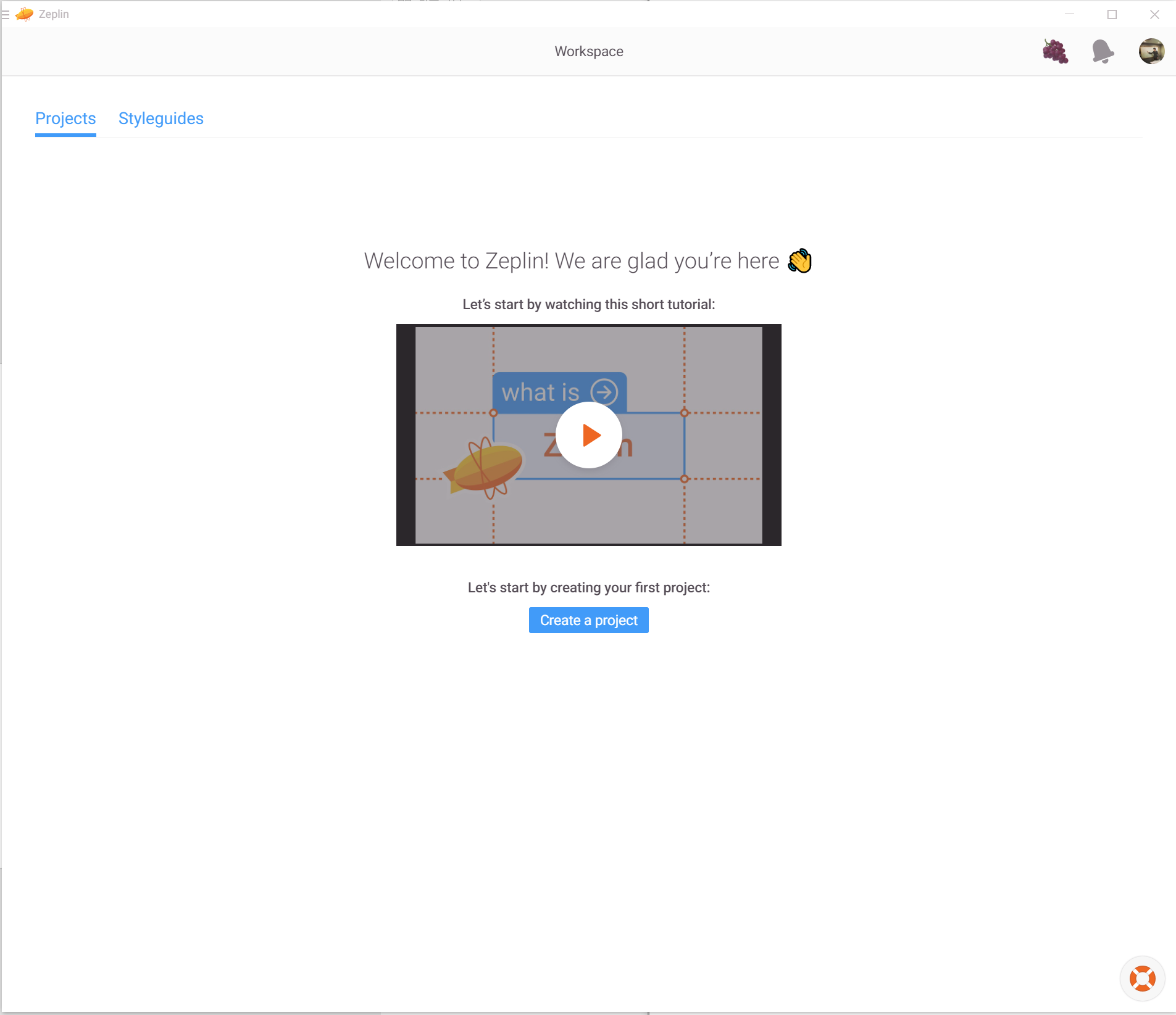
Task: Open the grapes workspace icon
Action: 1055,51
